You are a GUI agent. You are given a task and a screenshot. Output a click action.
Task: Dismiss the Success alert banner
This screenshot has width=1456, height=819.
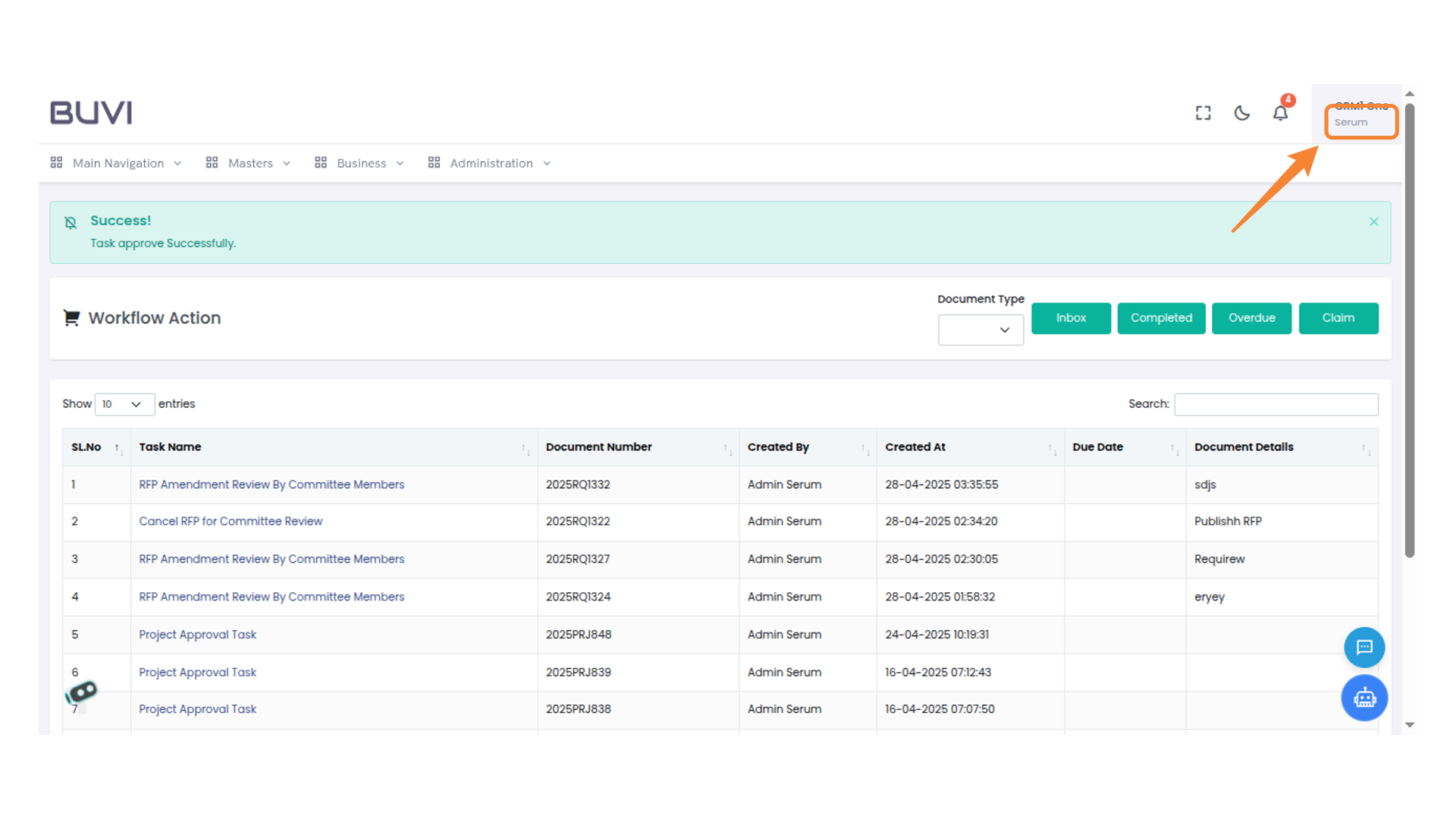pos(1373,221)
